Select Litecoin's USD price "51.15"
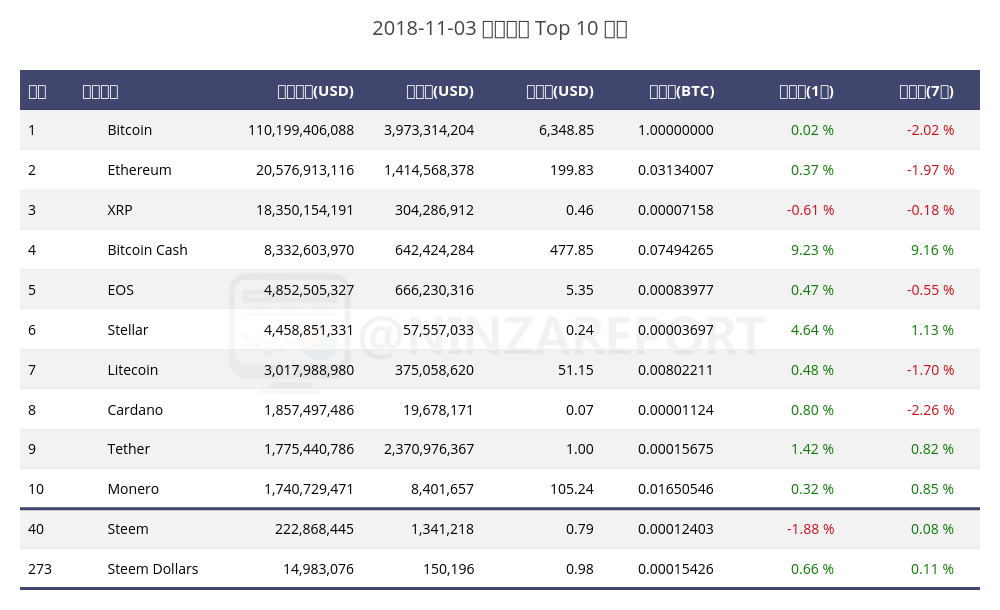This screenshot has width=1000, height=610. (x=575, y=370)
